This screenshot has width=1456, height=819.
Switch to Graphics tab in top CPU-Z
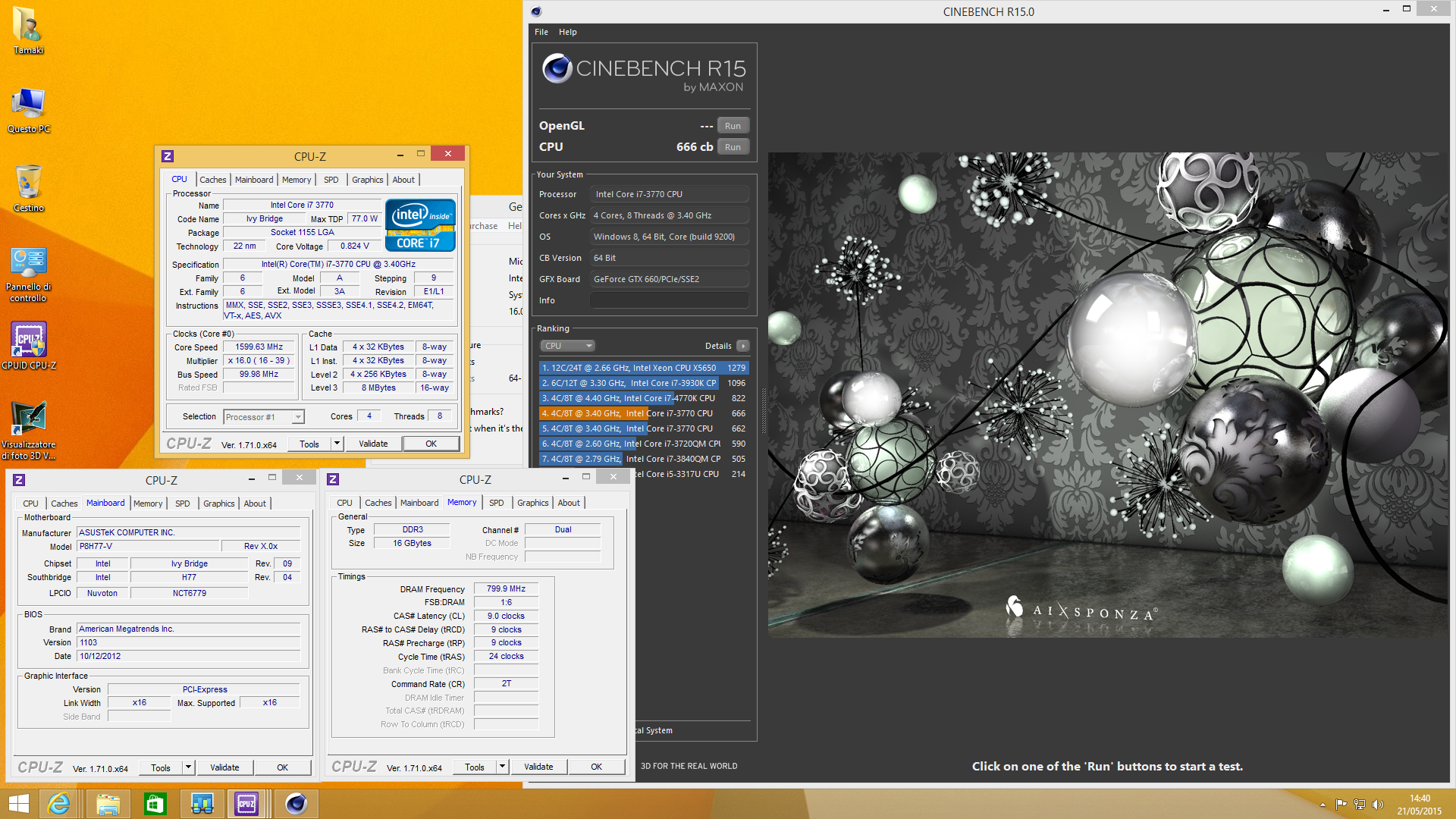[368, 180]
